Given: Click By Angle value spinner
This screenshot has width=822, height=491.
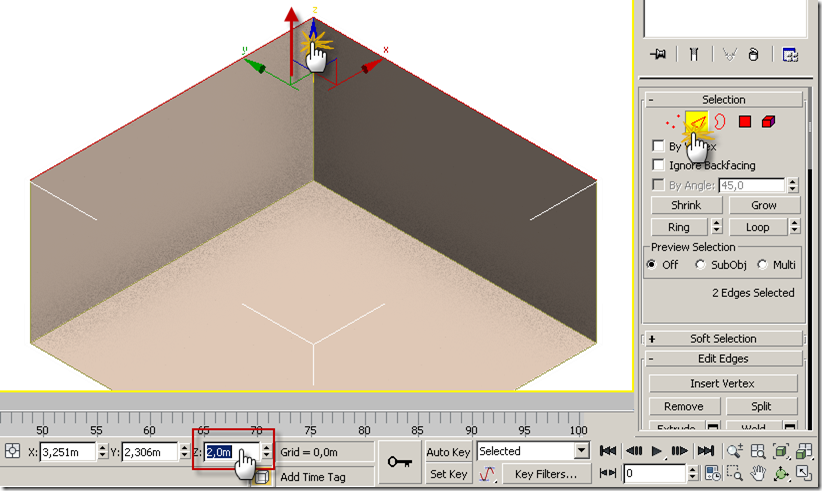Looking at the screenshot, I should pos(793,184).
